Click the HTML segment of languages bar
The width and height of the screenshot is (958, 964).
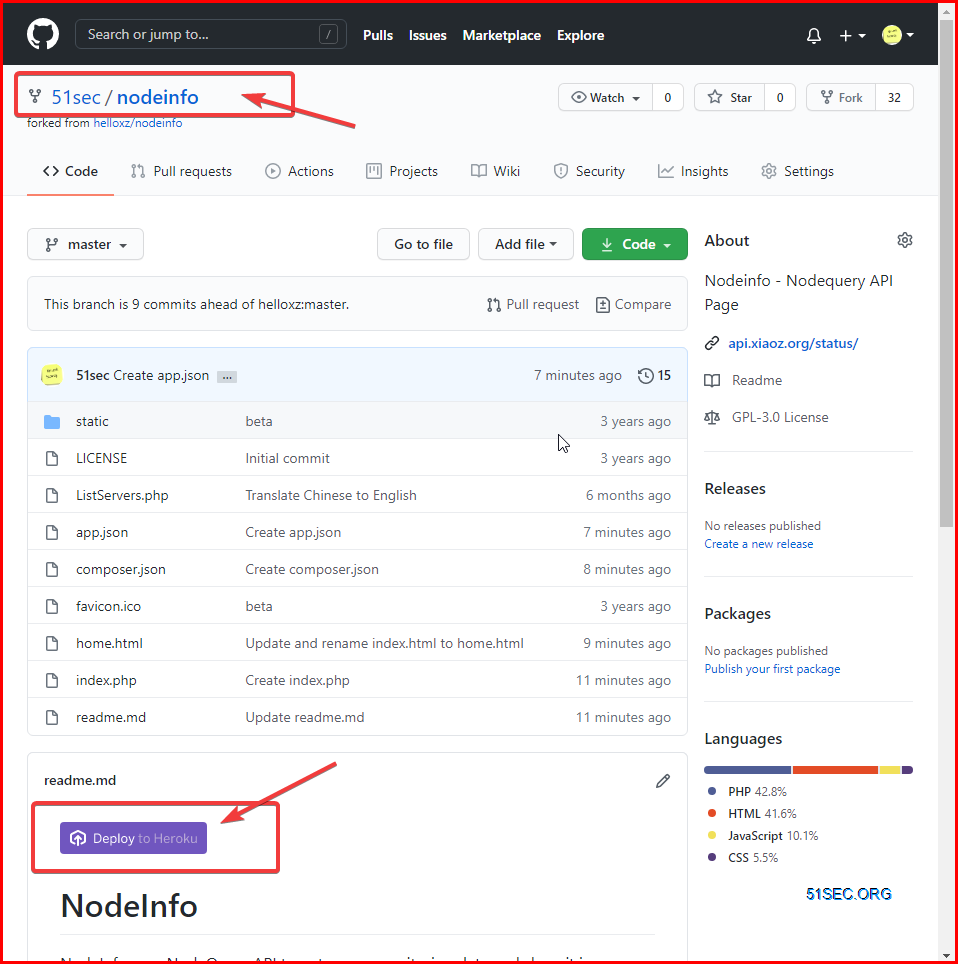[x=835, y=770]
